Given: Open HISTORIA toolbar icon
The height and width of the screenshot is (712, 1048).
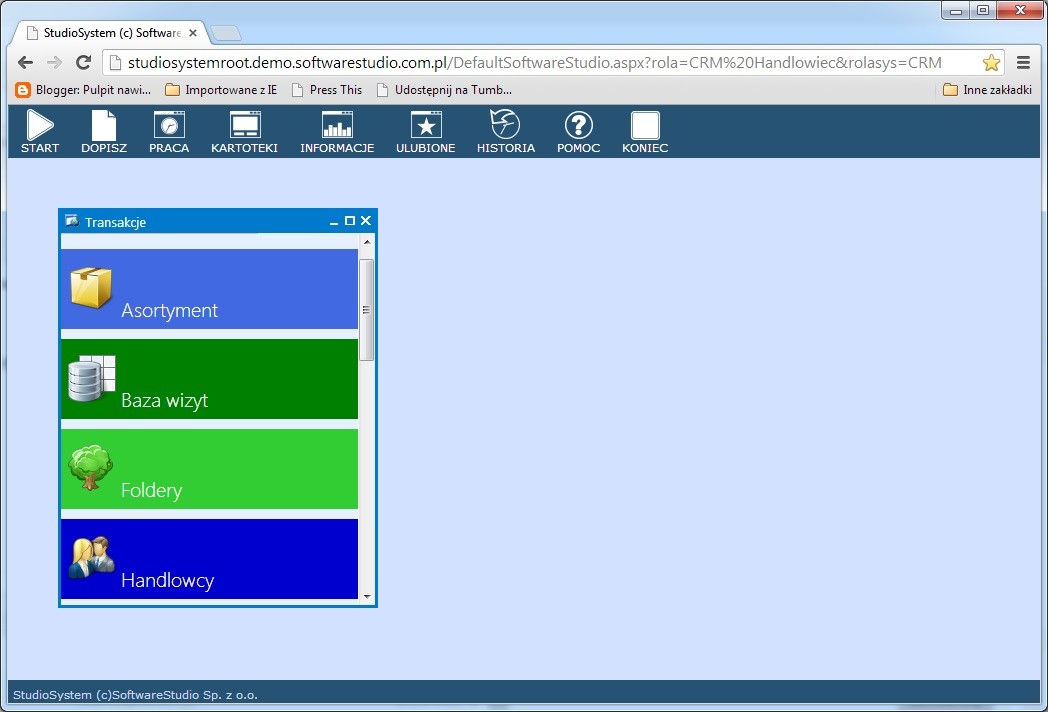Looking at the screenshot, I should 505,124.
